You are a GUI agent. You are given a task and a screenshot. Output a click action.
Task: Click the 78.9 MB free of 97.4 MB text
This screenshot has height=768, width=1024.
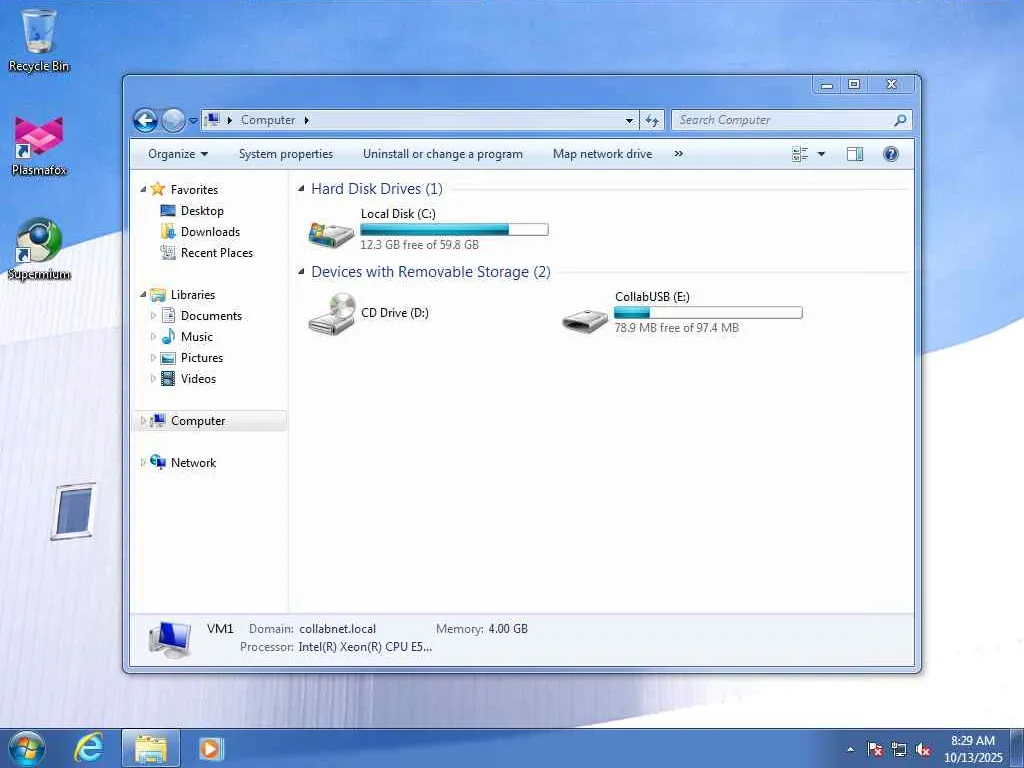(677, 328)
